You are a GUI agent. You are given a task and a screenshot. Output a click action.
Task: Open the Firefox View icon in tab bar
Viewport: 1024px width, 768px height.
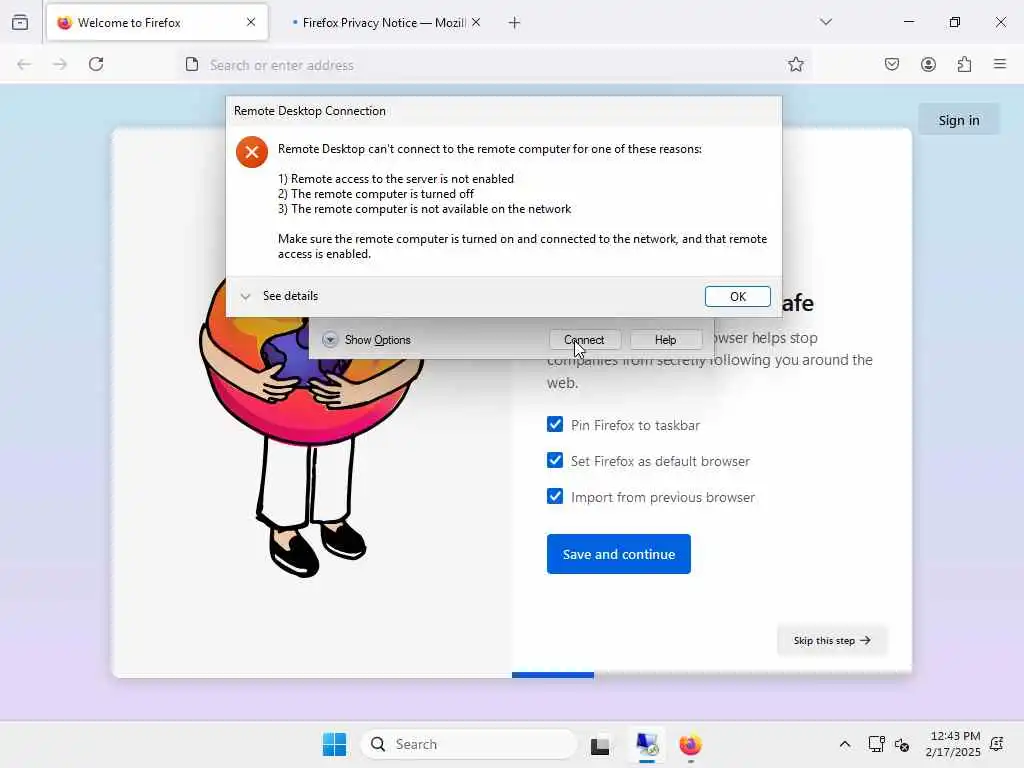[x=20, y=22]
